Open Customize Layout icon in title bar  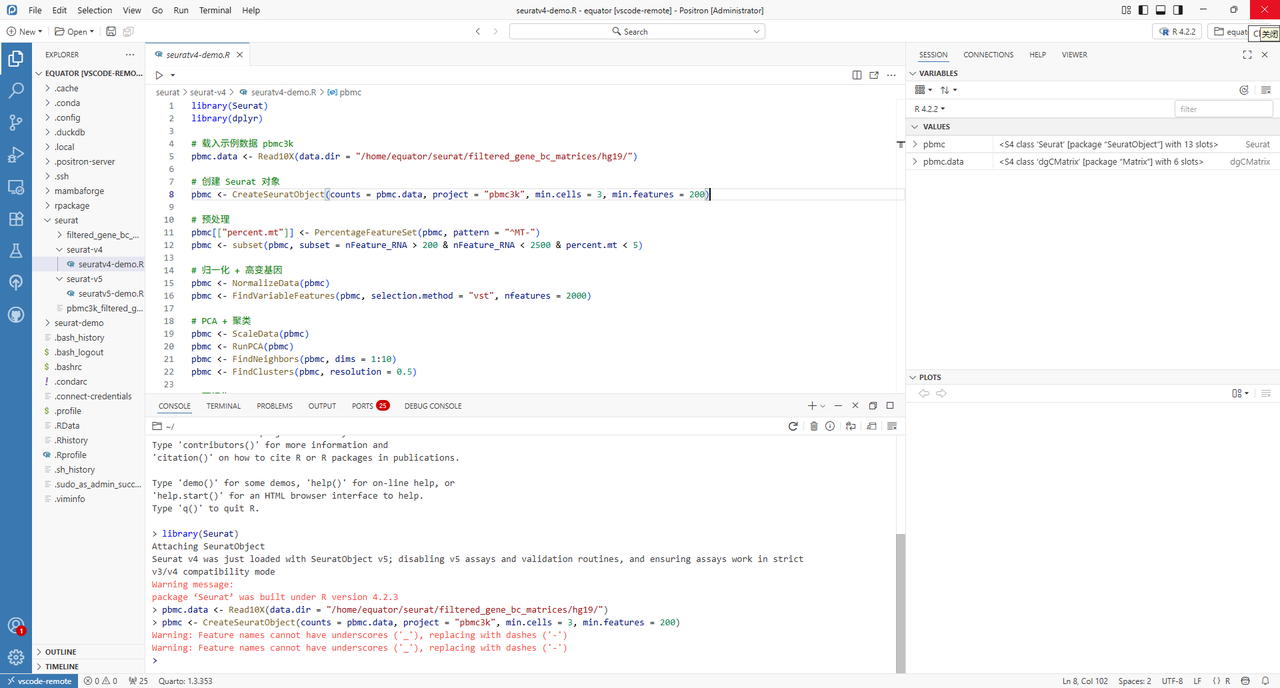pyautogui.click(x=1127, y=10)
